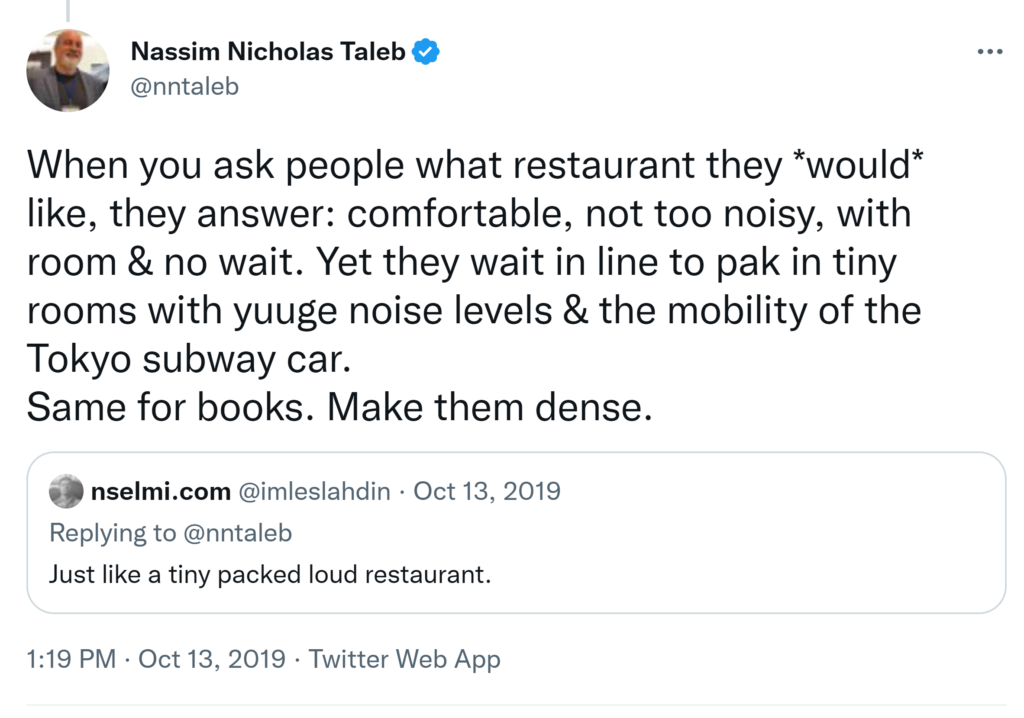The height and width of the screenshot is (718, 1024).
Task: Open nselmi.com profile name in quoted tweet
Action: coord(159,491)
